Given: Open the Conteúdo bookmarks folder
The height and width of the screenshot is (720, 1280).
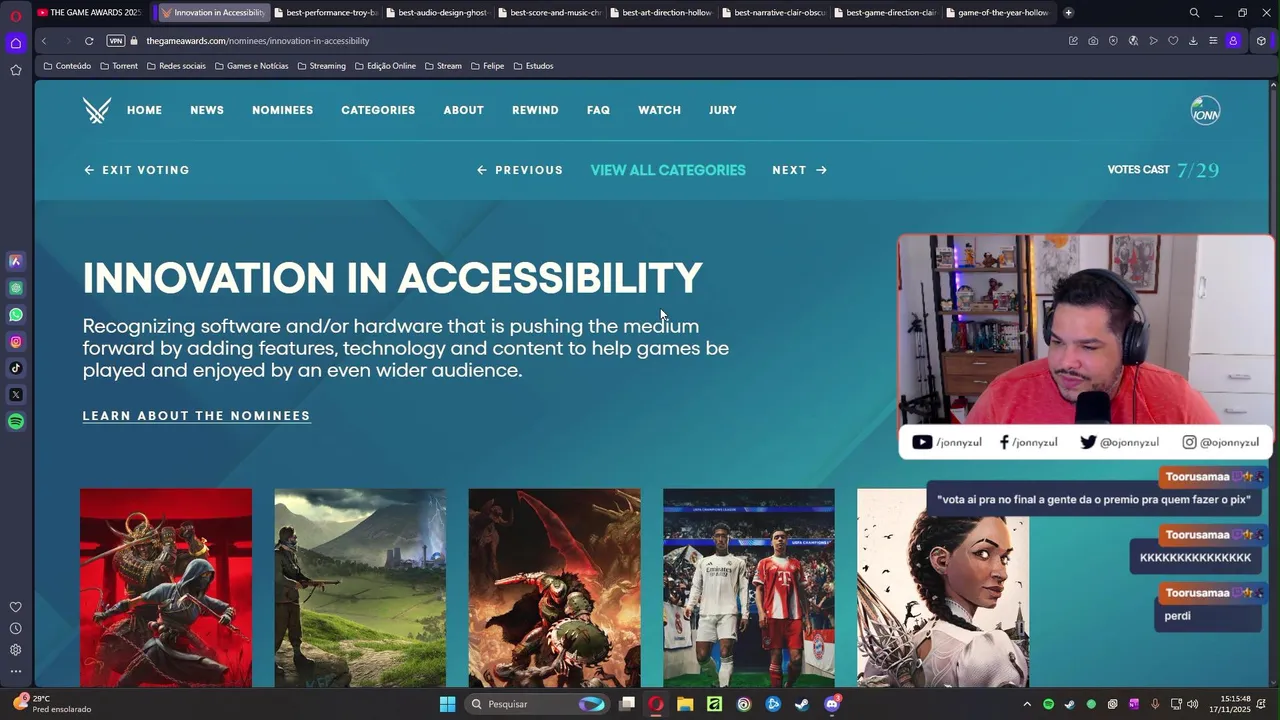Looking at the screenshot, I should 67,66.
